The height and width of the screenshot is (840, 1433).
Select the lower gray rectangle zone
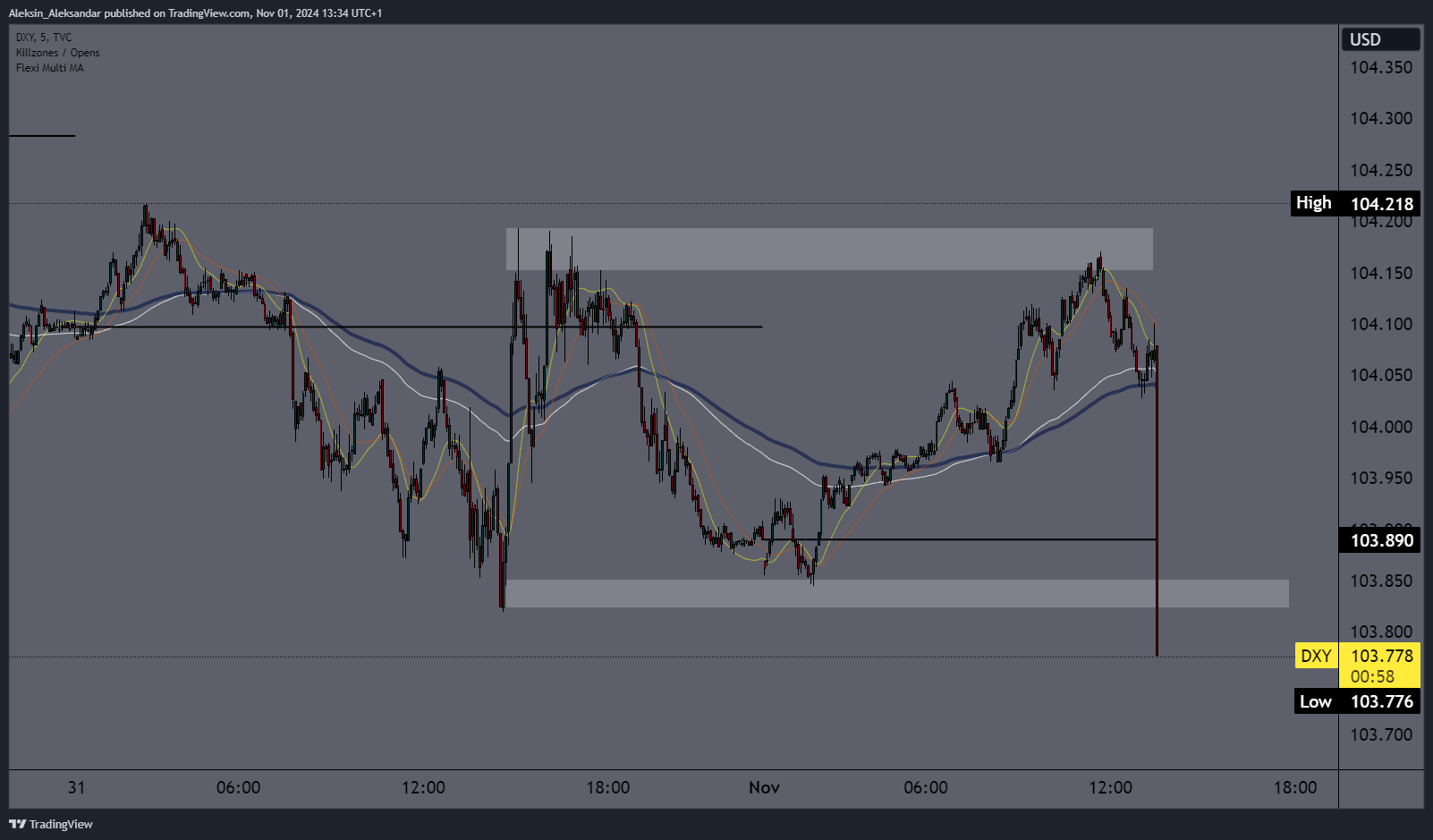(897, 593)
